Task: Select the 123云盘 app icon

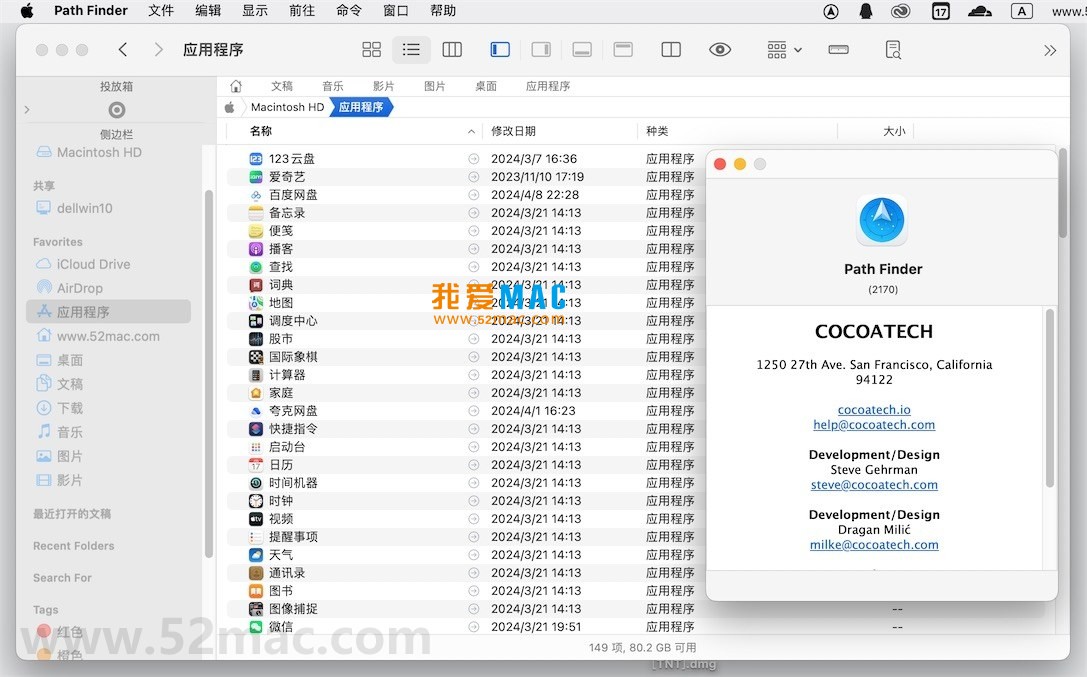Action: pos(256,159)
